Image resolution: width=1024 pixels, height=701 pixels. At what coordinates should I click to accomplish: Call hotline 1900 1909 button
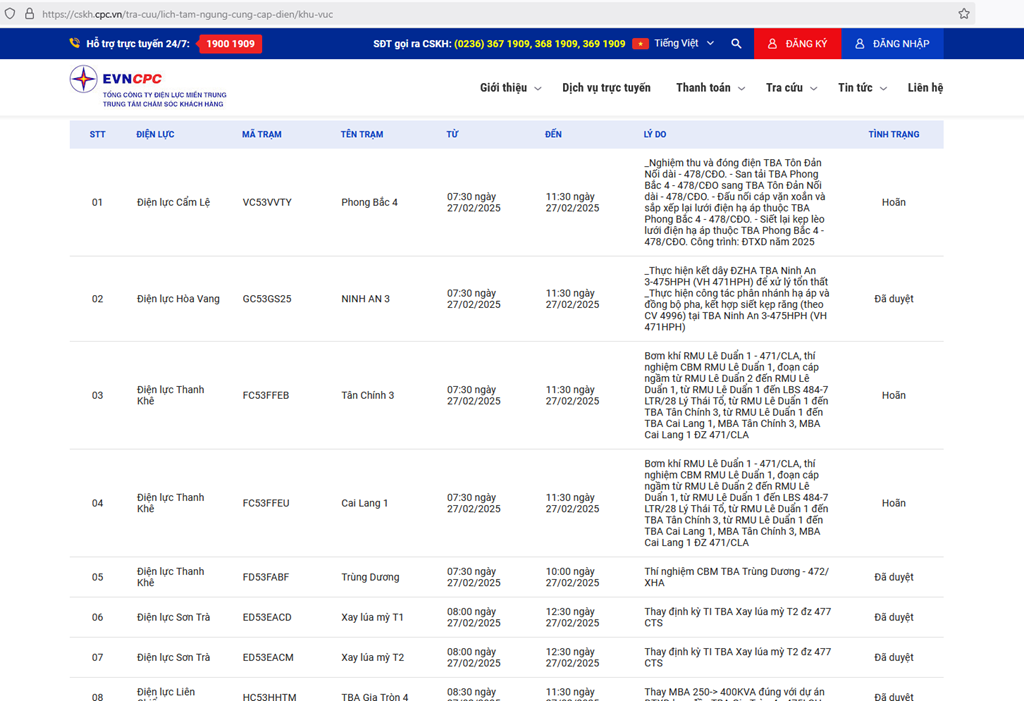coord(230,44)
